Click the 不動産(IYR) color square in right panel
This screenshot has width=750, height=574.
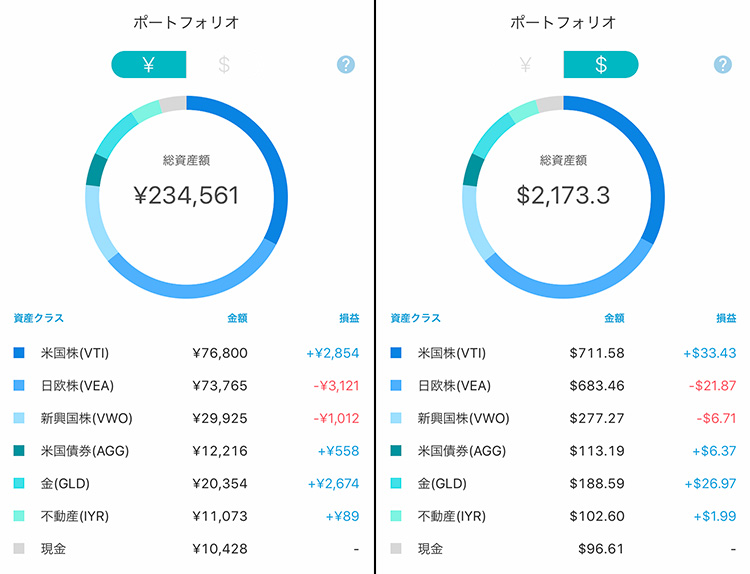(x=396, y=516)
